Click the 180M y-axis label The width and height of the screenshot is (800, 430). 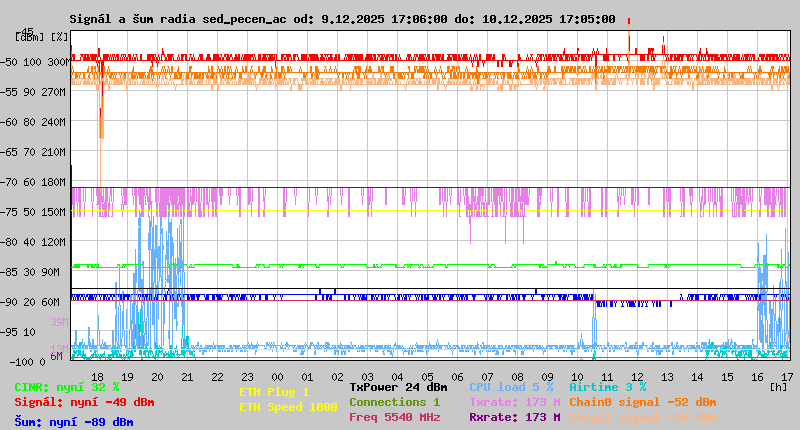(55, 181)
